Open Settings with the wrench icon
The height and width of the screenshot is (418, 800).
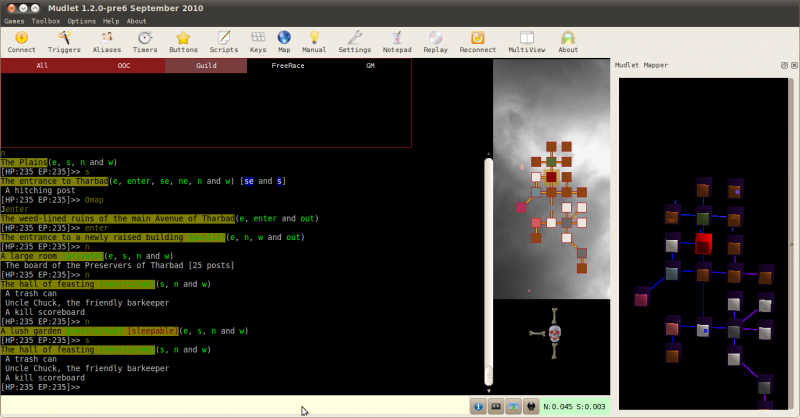pyautogui.click(x=355, y=42)
